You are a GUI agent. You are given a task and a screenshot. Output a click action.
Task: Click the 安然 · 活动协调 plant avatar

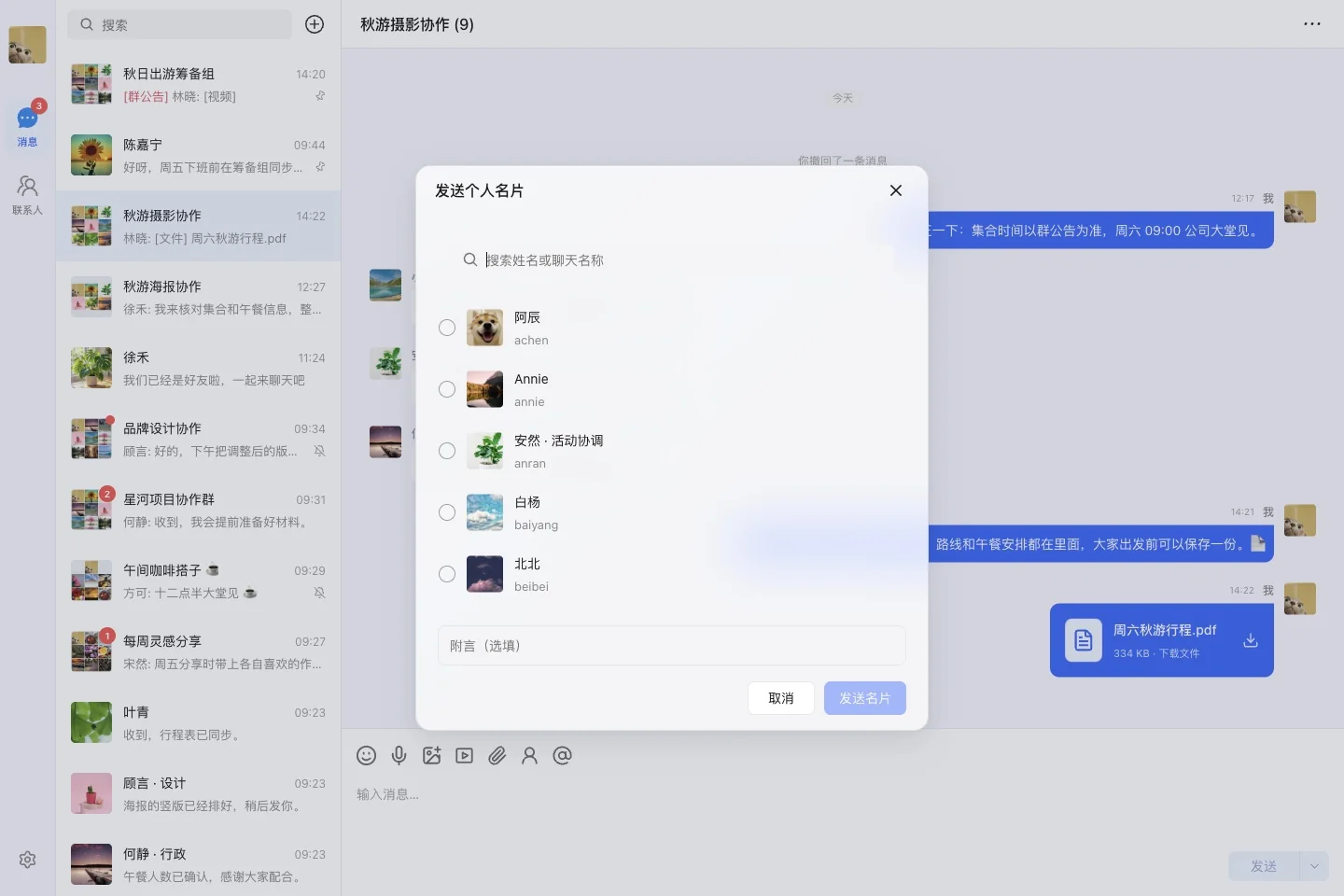(484, 451)
